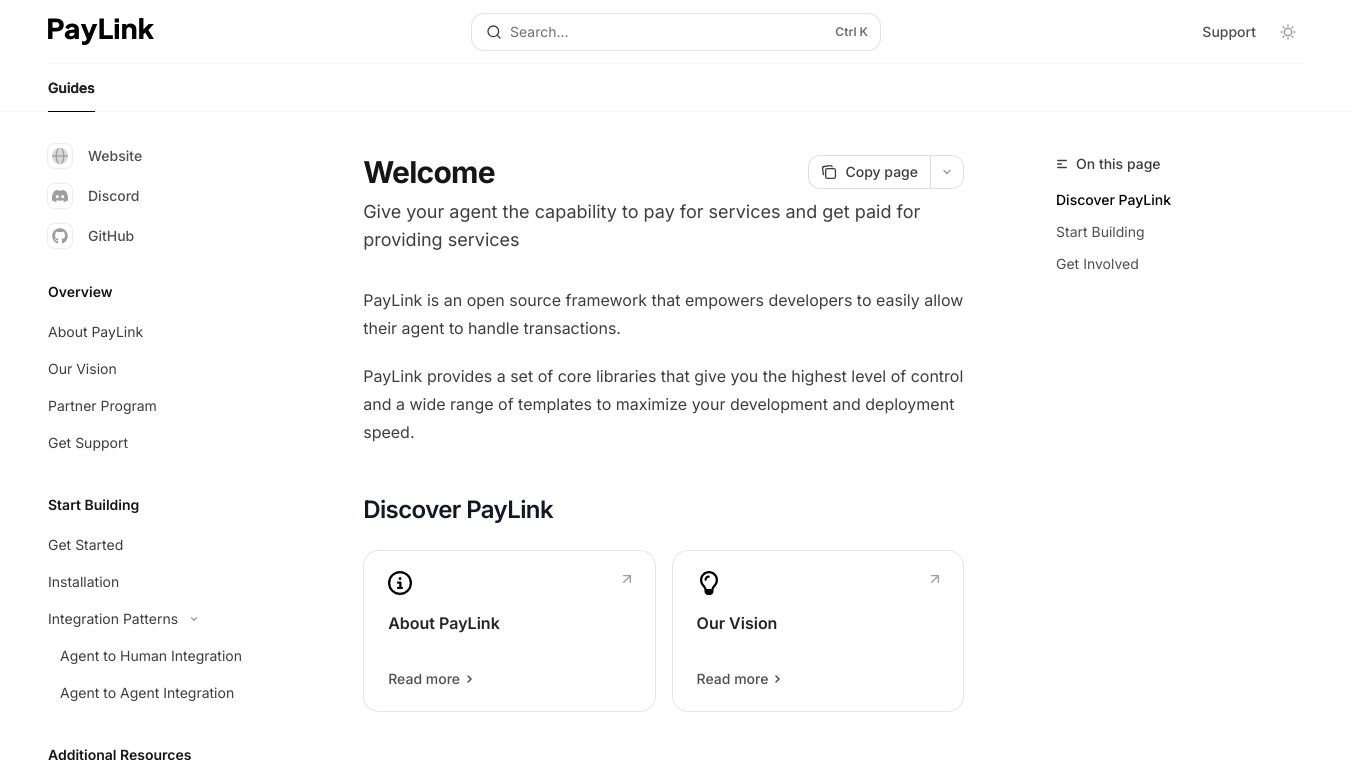Screen dimensions: 1352x760
Task: Open the Copy page dropdown arrow
Action: [x=947, y=172]
